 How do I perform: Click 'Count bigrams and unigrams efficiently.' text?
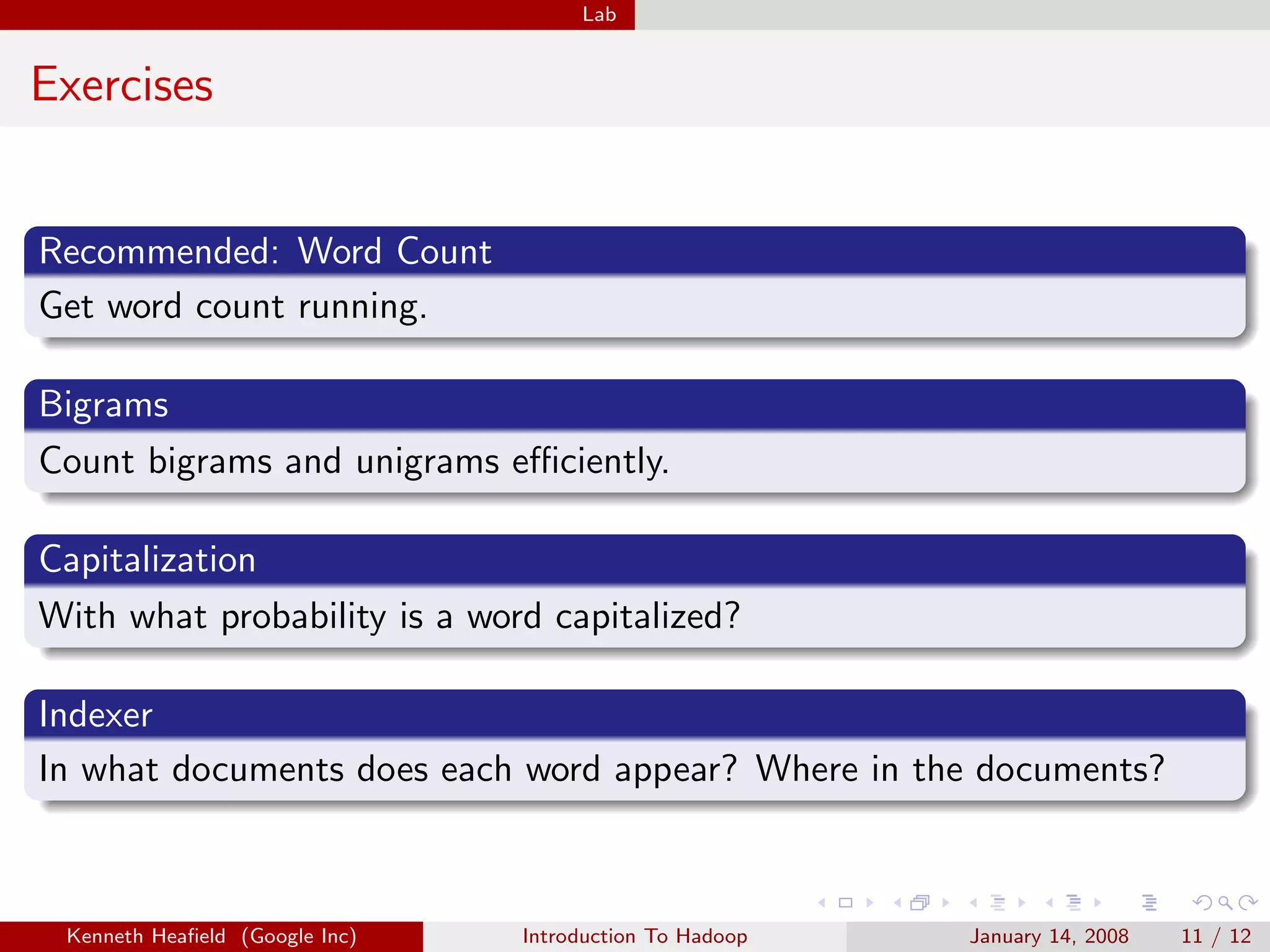point(354,462)
